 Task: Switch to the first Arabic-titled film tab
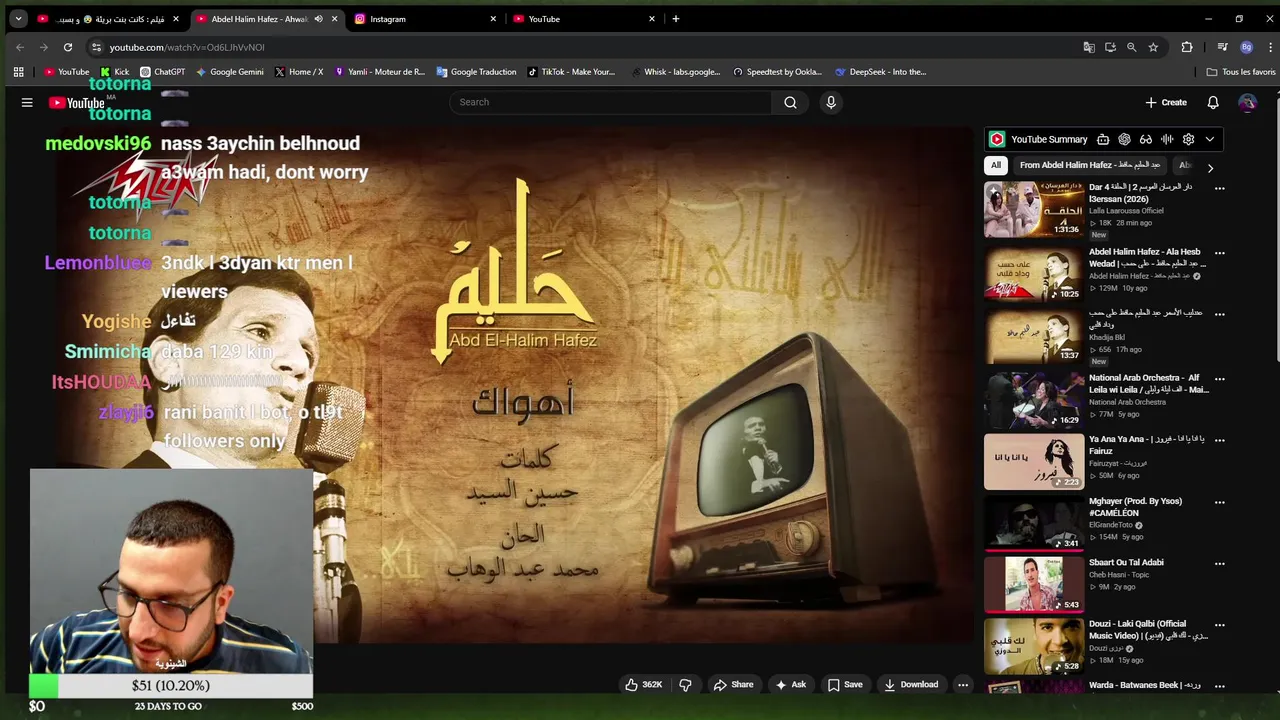coord(107,19)
